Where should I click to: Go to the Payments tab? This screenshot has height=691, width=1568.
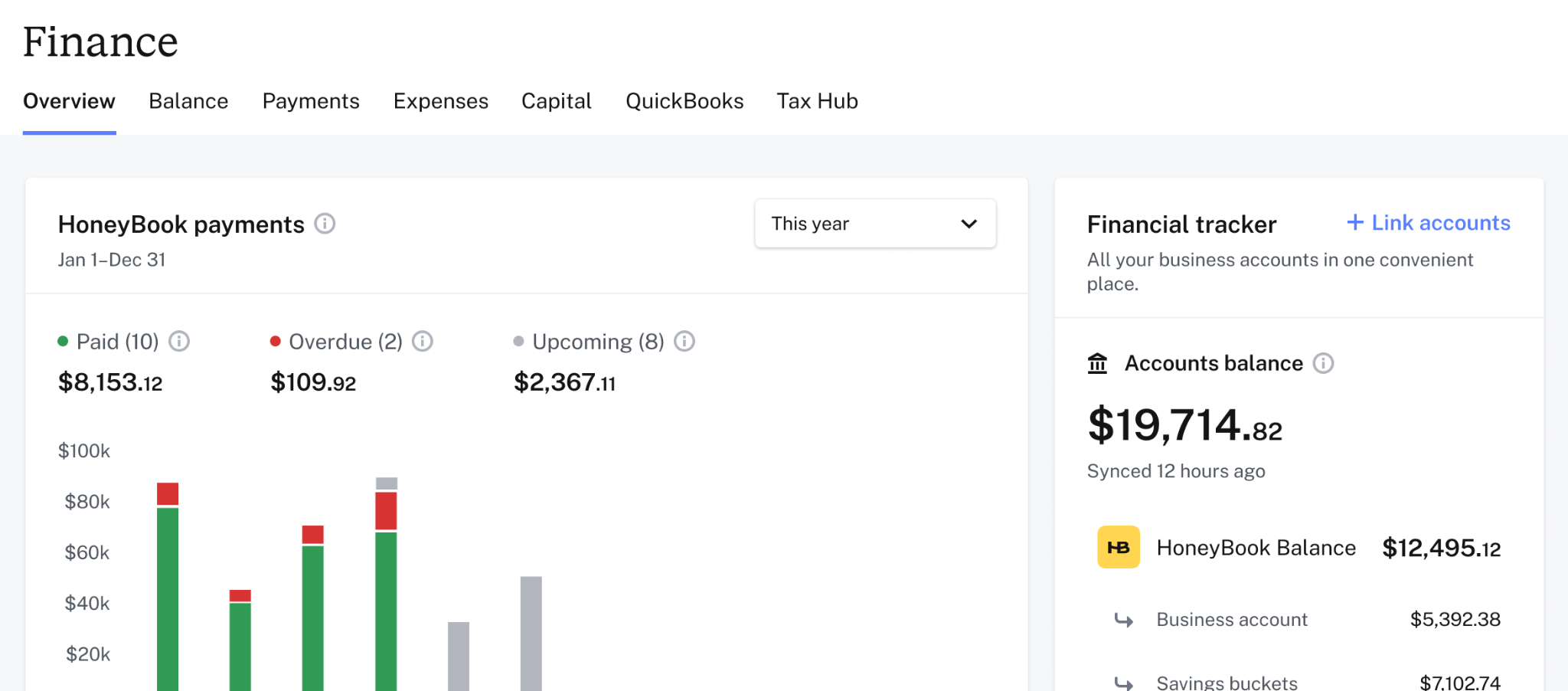[311, 101]
